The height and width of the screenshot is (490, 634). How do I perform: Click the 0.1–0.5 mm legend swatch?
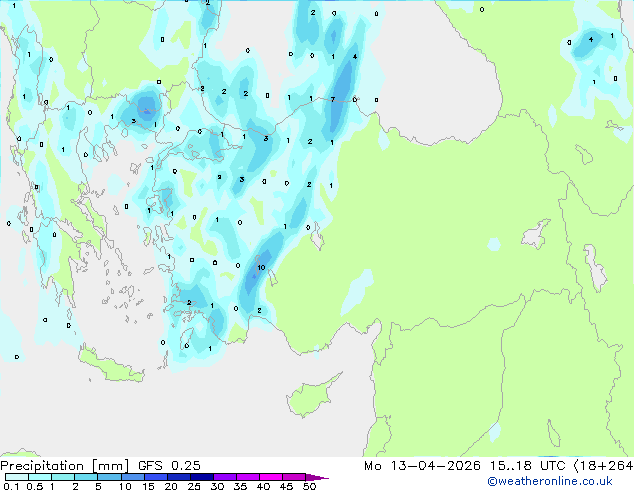click(17, 477)
